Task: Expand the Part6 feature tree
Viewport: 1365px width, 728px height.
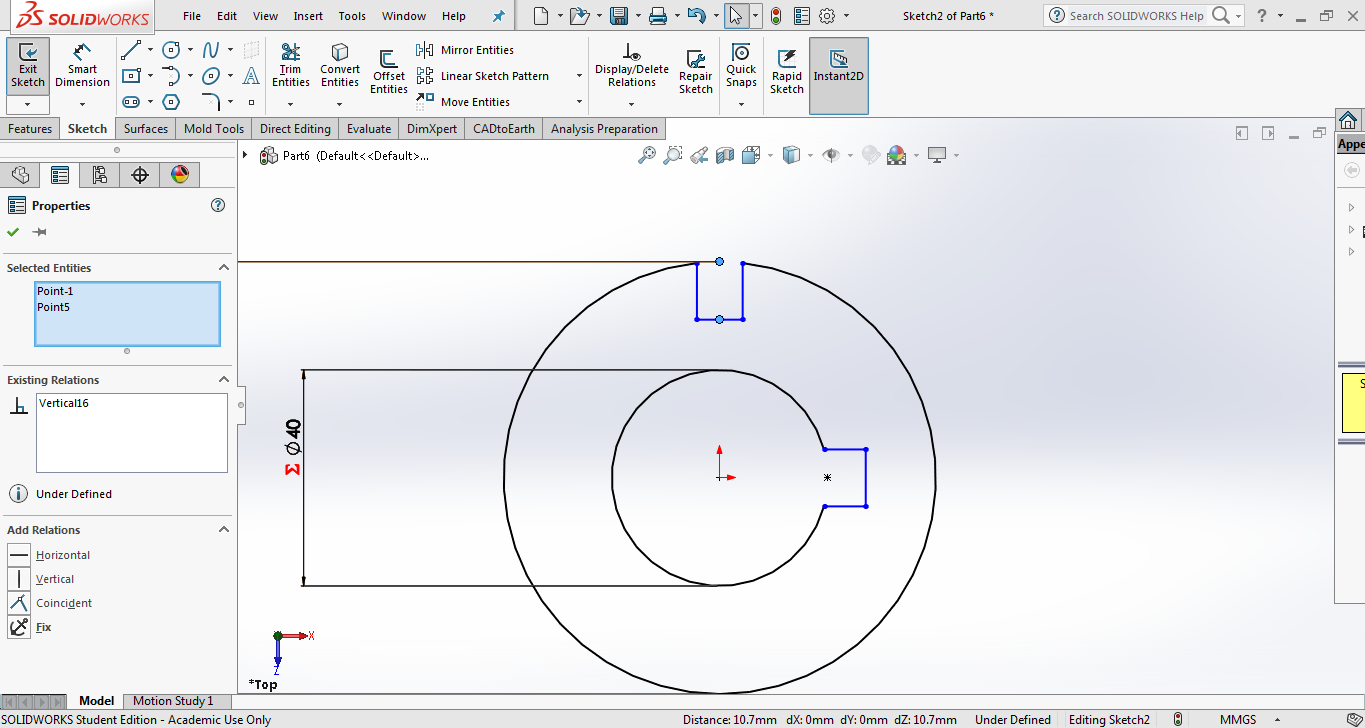Action: pyautogui.click(x=245, y=155)
